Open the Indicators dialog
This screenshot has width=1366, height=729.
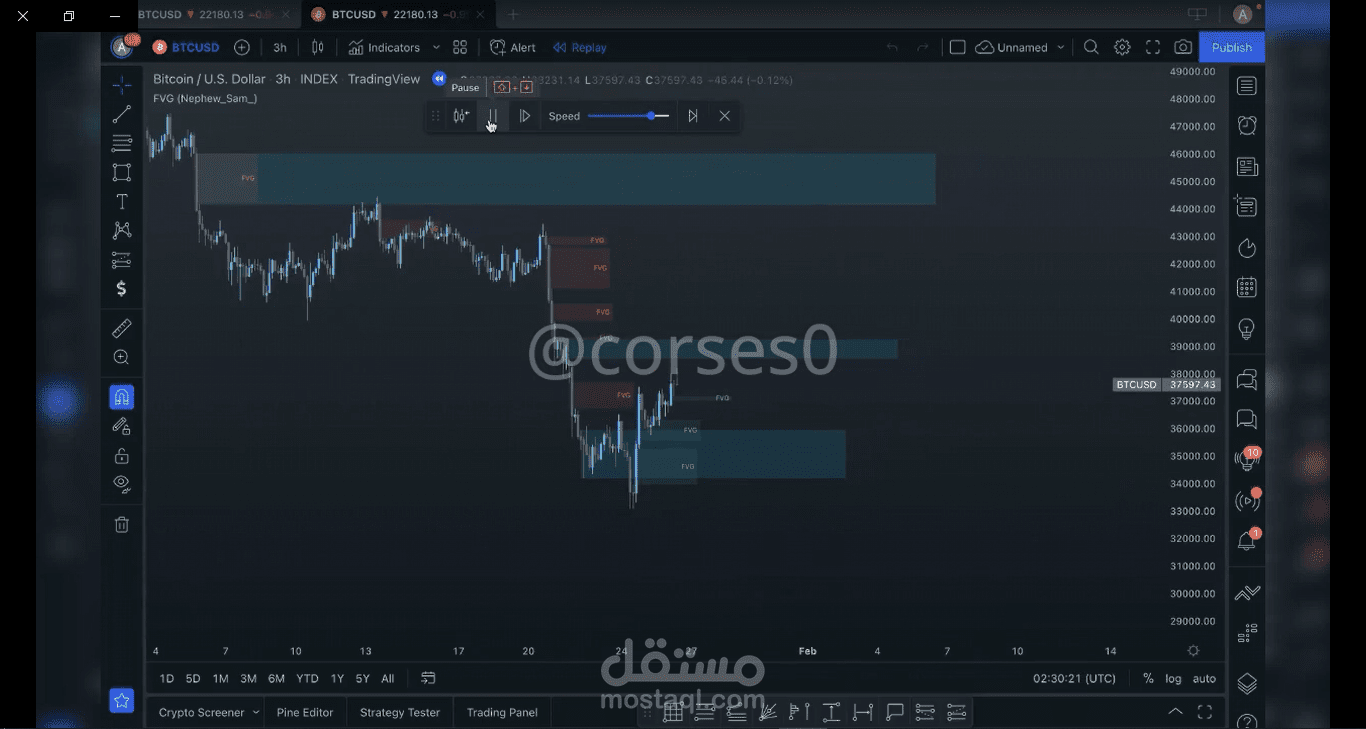tap(385, 47)
